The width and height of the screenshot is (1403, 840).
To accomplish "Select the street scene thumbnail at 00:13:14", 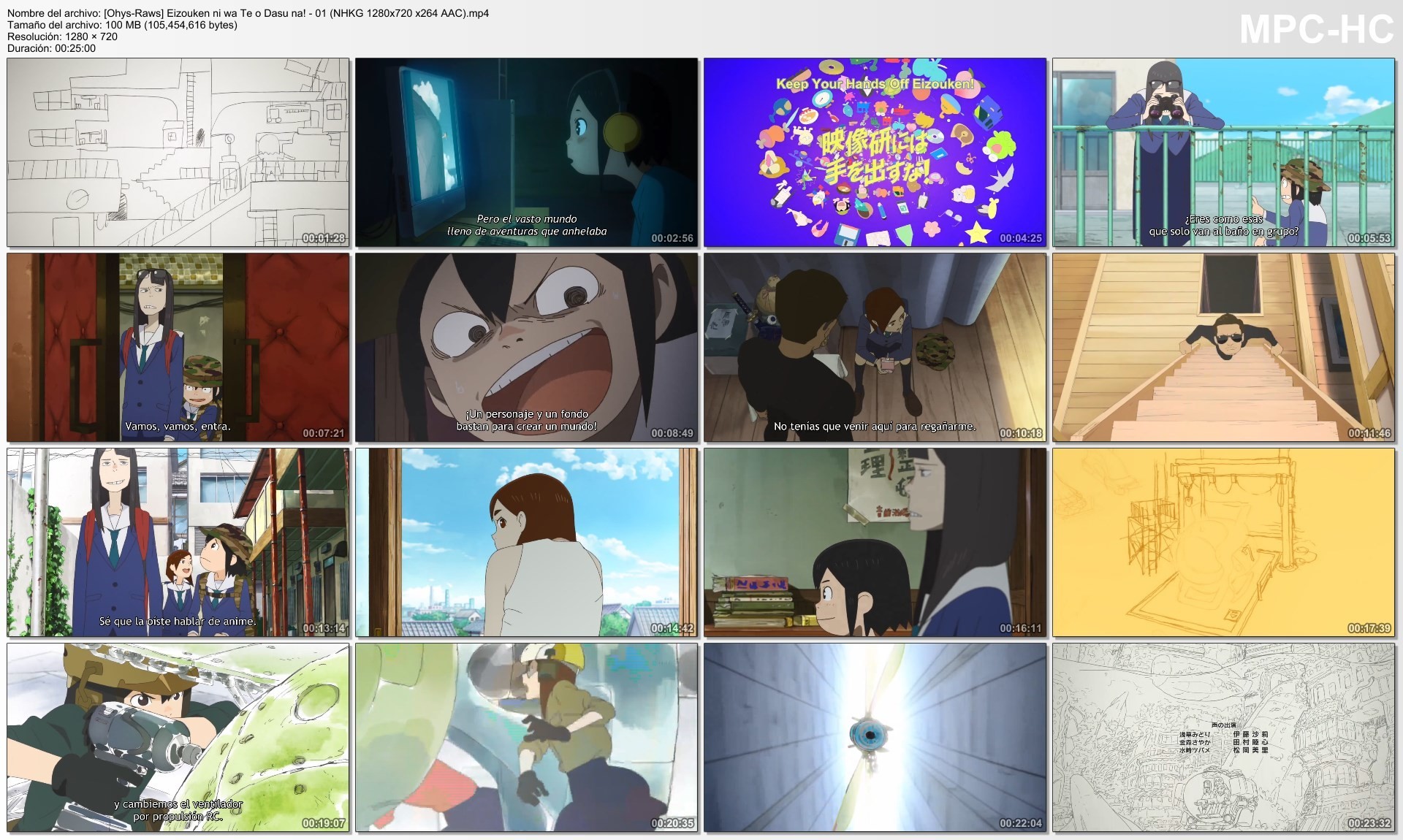I will click(x=178, y=542).
